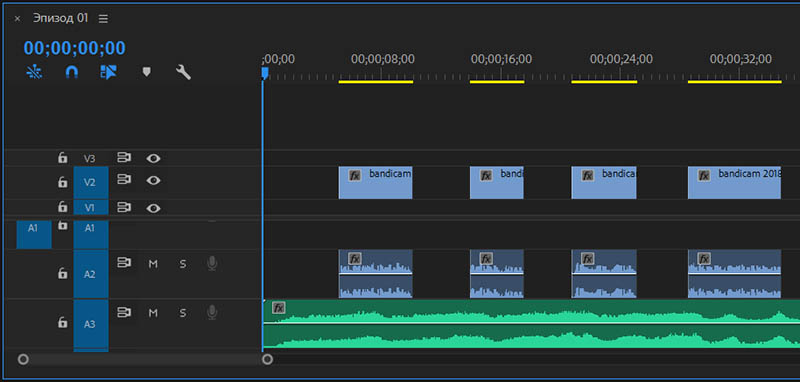Toggle lock on audio track A3
800x382 pixels.
point(62,322)
